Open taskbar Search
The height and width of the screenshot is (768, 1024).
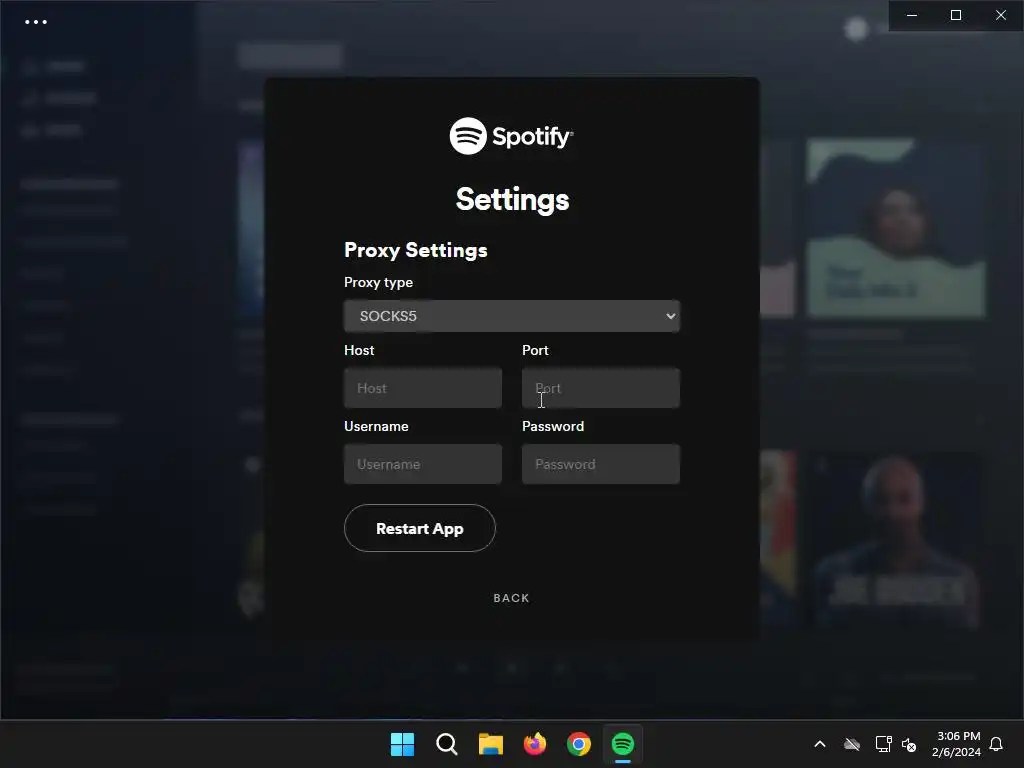point(447,744)
